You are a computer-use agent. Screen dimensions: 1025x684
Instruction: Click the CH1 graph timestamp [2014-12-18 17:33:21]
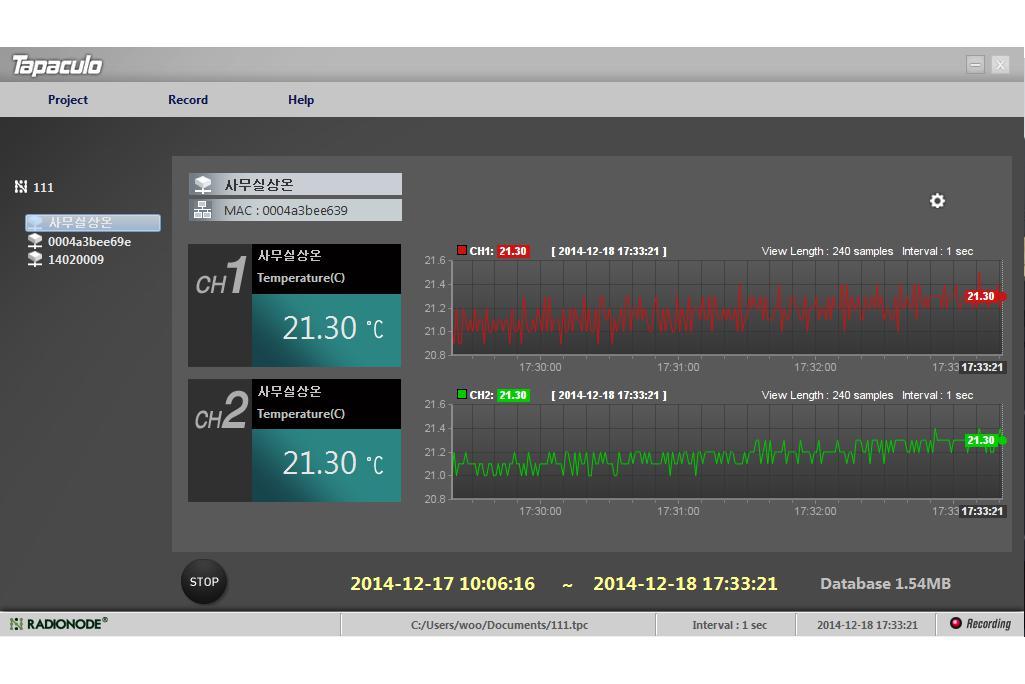tap(609, 251)
